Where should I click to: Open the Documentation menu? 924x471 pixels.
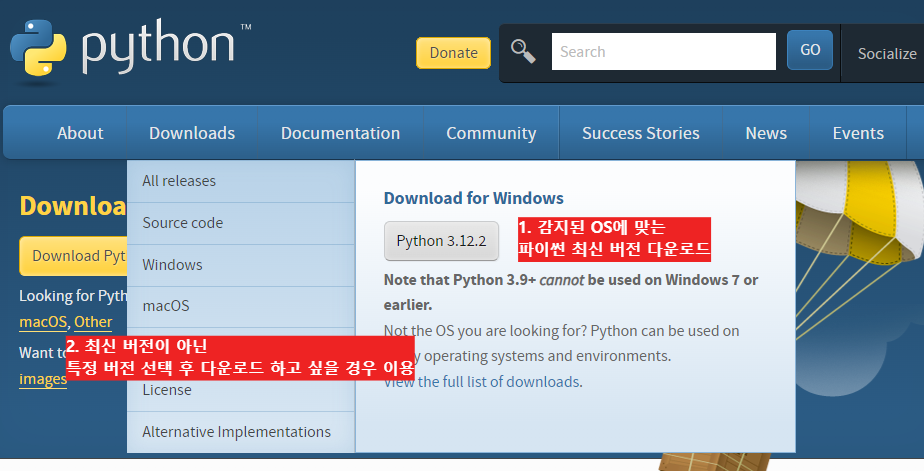[x=340, y=133]
